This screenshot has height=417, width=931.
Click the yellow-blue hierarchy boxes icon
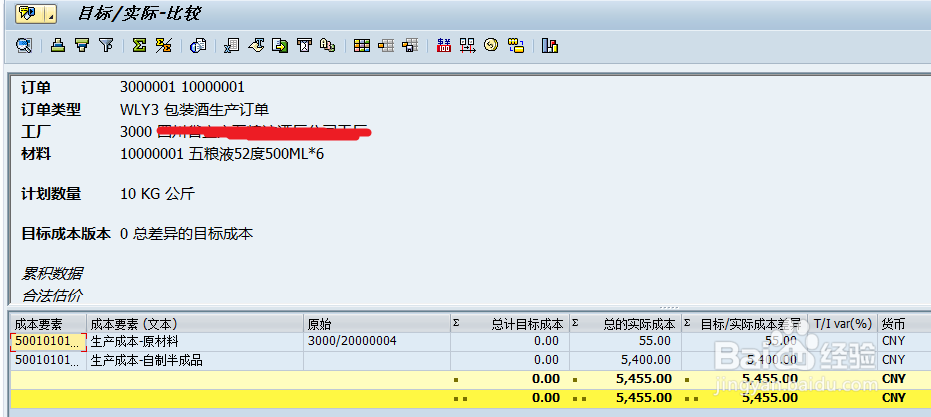coord(516,45)
